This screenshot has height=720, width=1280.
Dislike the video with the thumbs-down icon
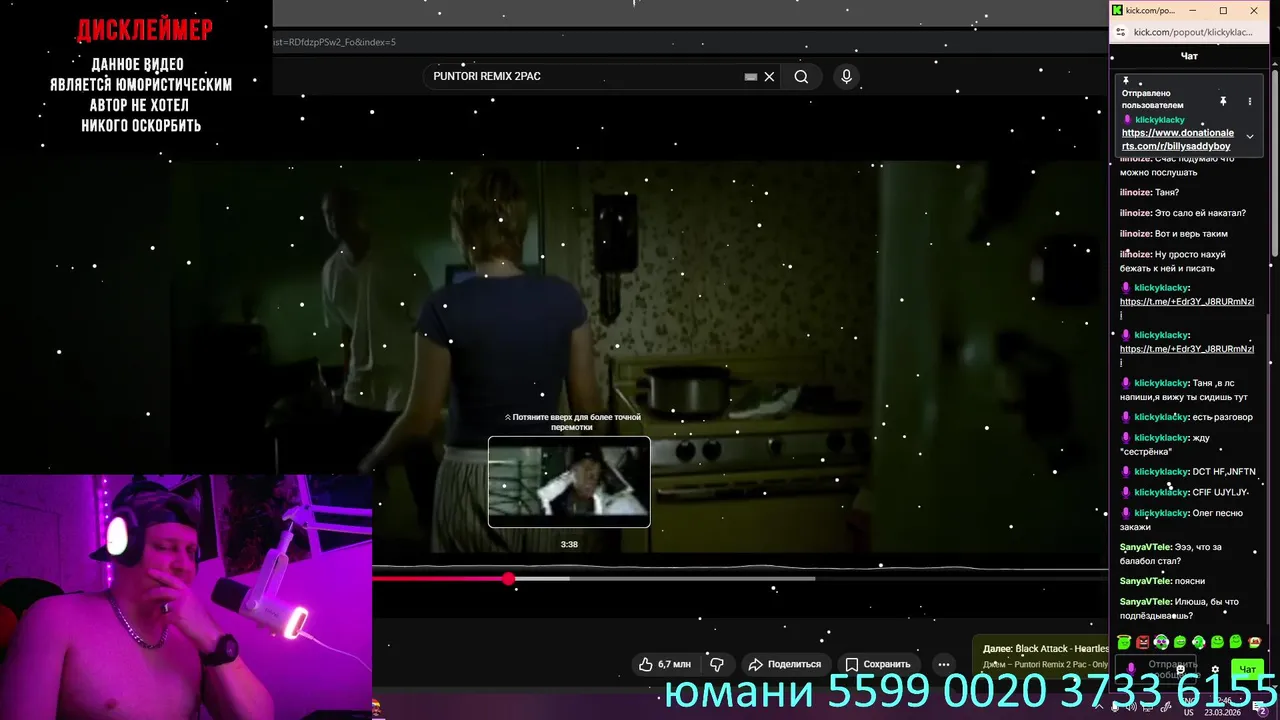click(717, 664)
